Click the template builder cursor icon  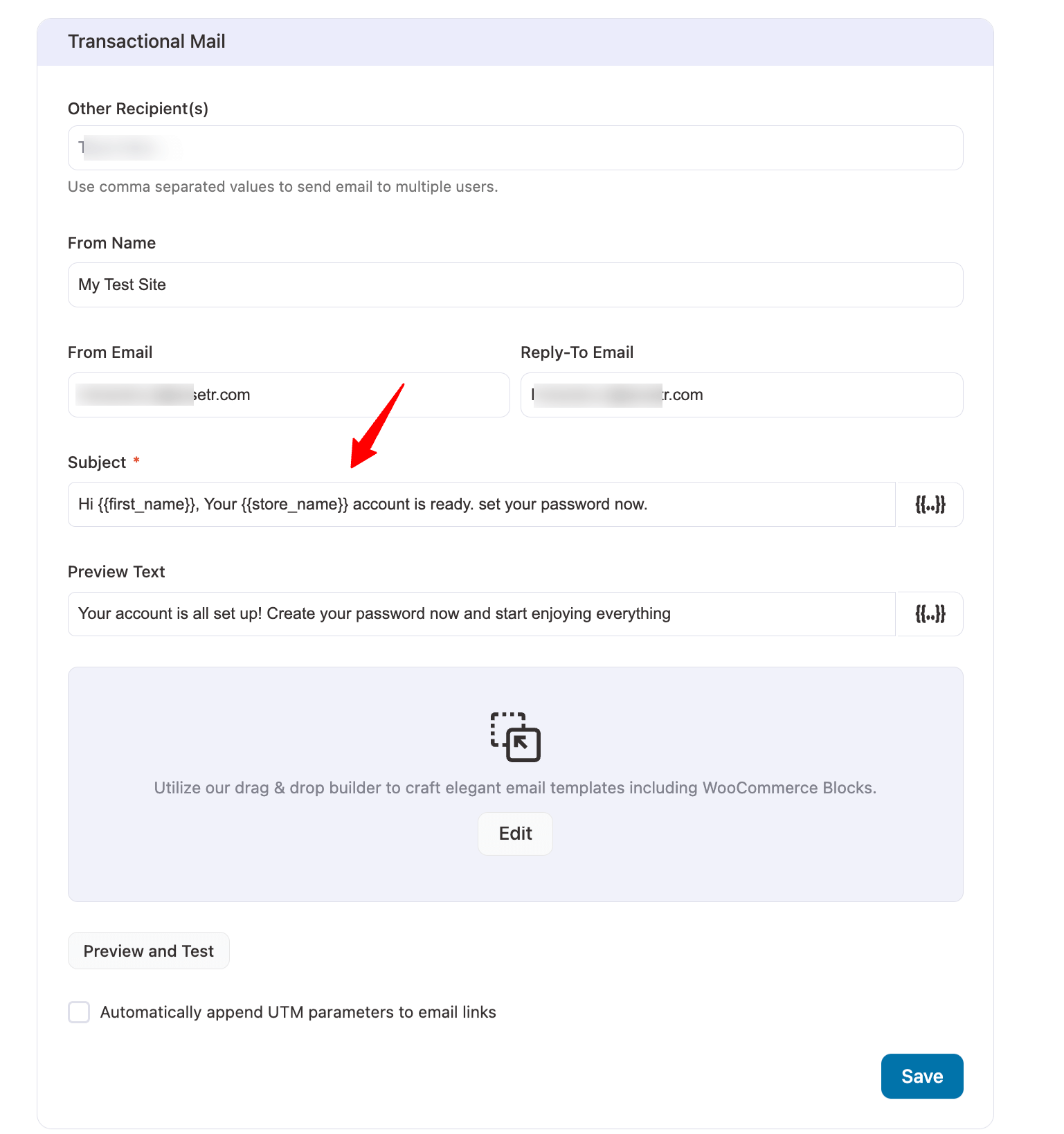click(x=515, y=738)
